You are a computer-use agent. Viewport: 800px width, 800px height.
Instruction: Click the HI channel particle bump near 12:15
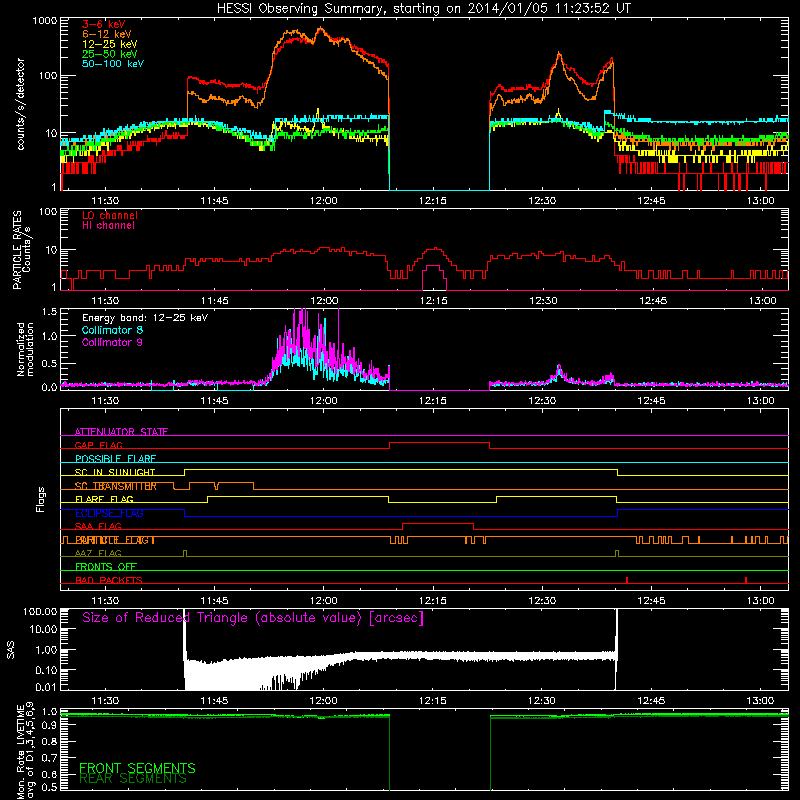[x=434, y=276]
